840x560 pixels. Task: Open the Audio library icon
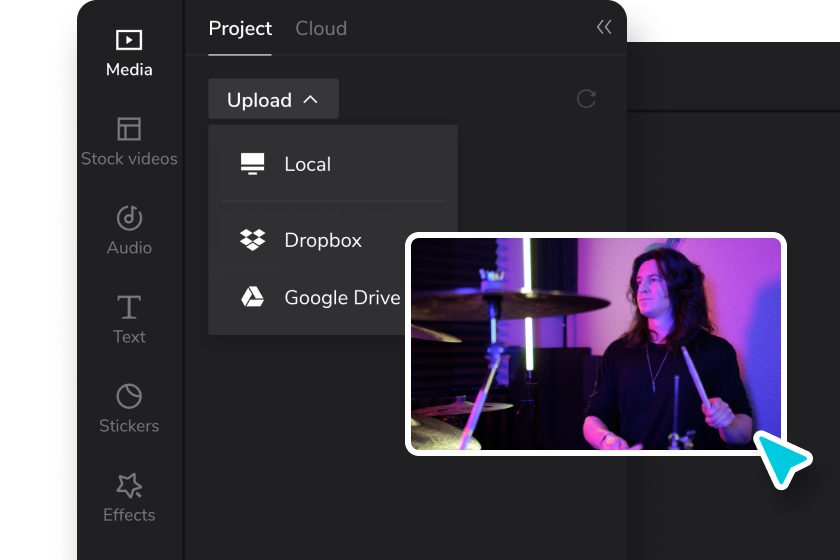coord(129,218)
